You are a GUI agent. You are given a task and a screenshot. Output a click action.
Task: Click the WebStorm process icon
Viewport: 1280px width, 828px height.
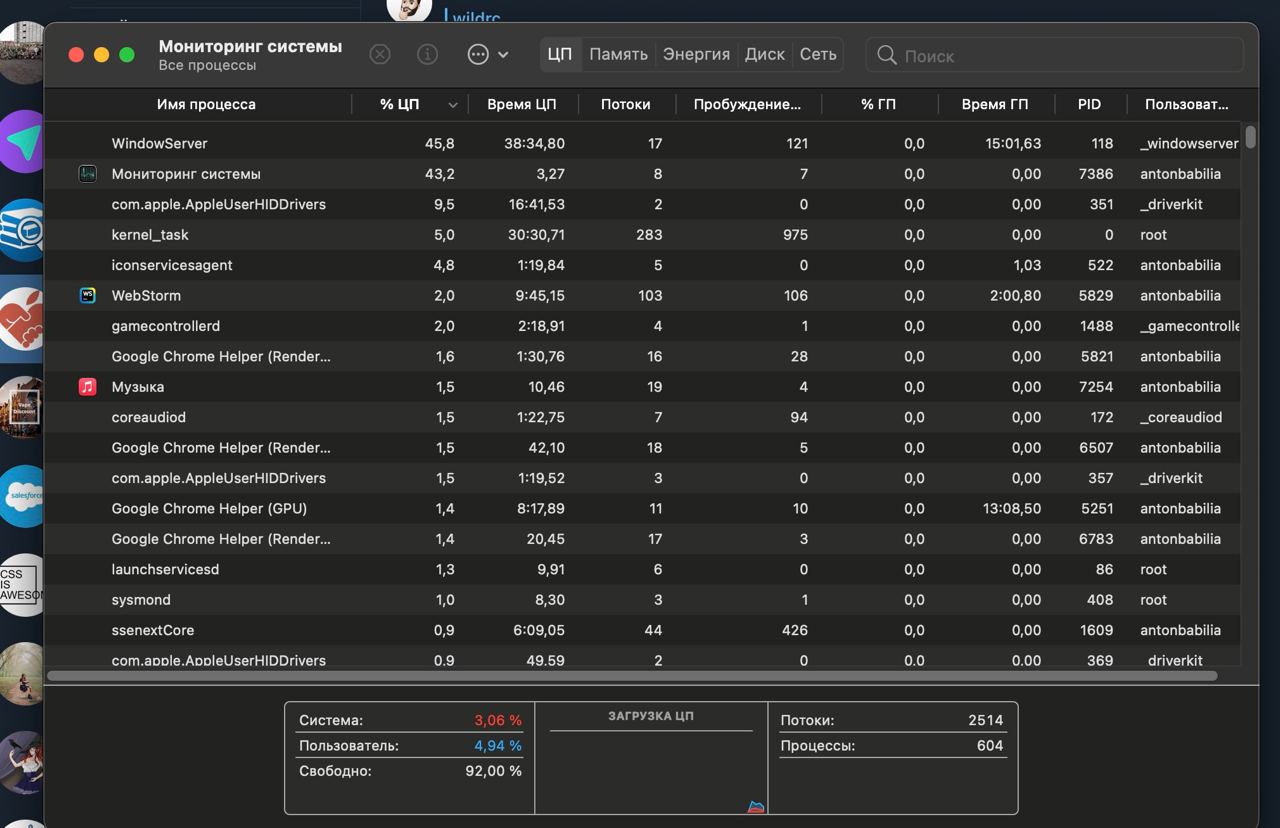tap(88, 296)
